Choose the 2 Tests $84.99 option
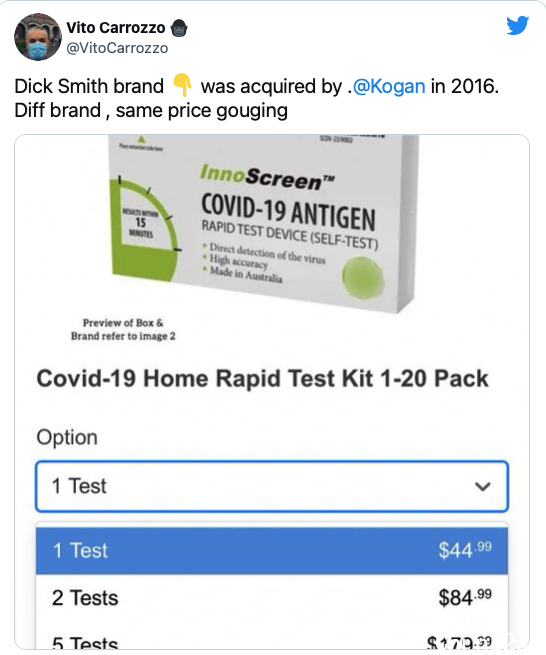Screen dimensions: 546x655 coord(272,597)
